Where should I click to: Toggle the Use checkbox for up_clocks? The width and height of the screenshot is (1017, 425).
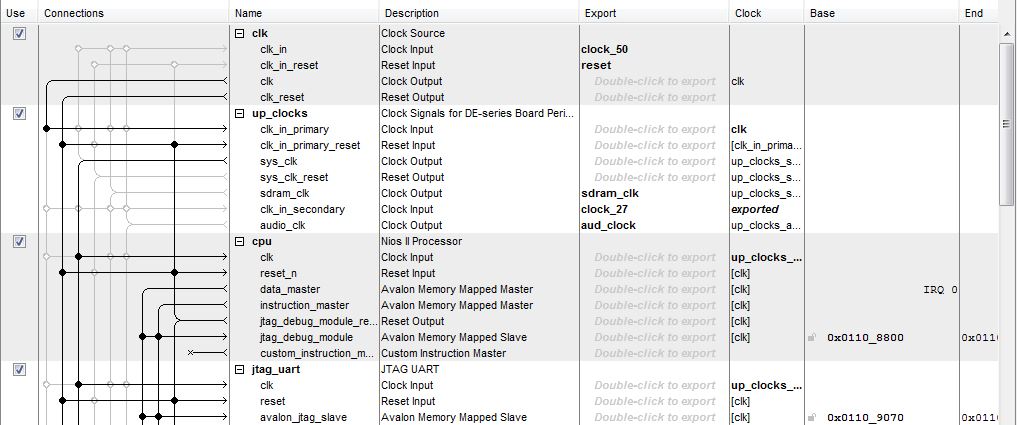click(18, 114)
